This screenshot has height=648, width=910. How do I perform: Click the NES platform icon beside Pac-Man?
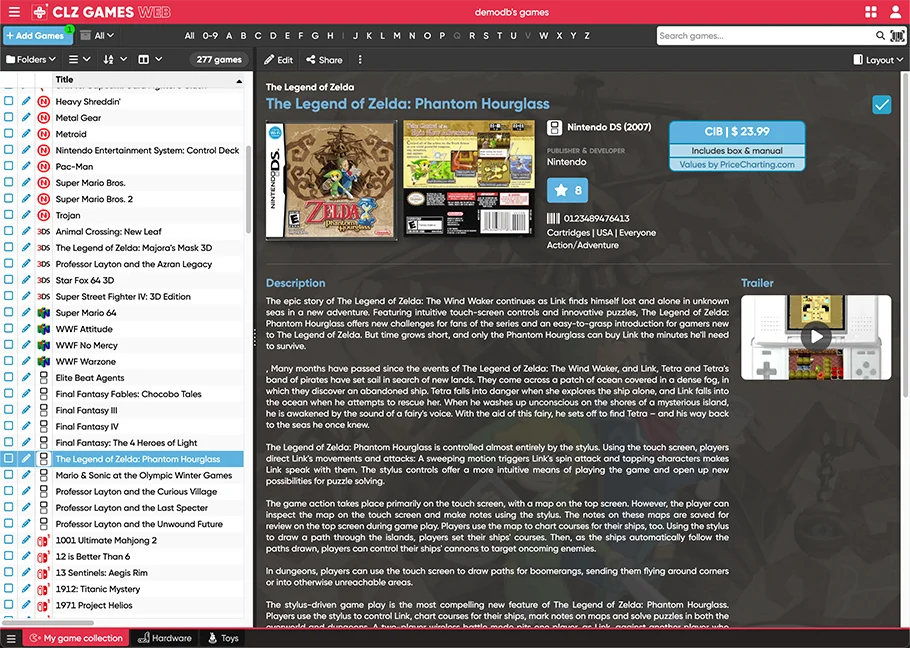pos(44,166)
